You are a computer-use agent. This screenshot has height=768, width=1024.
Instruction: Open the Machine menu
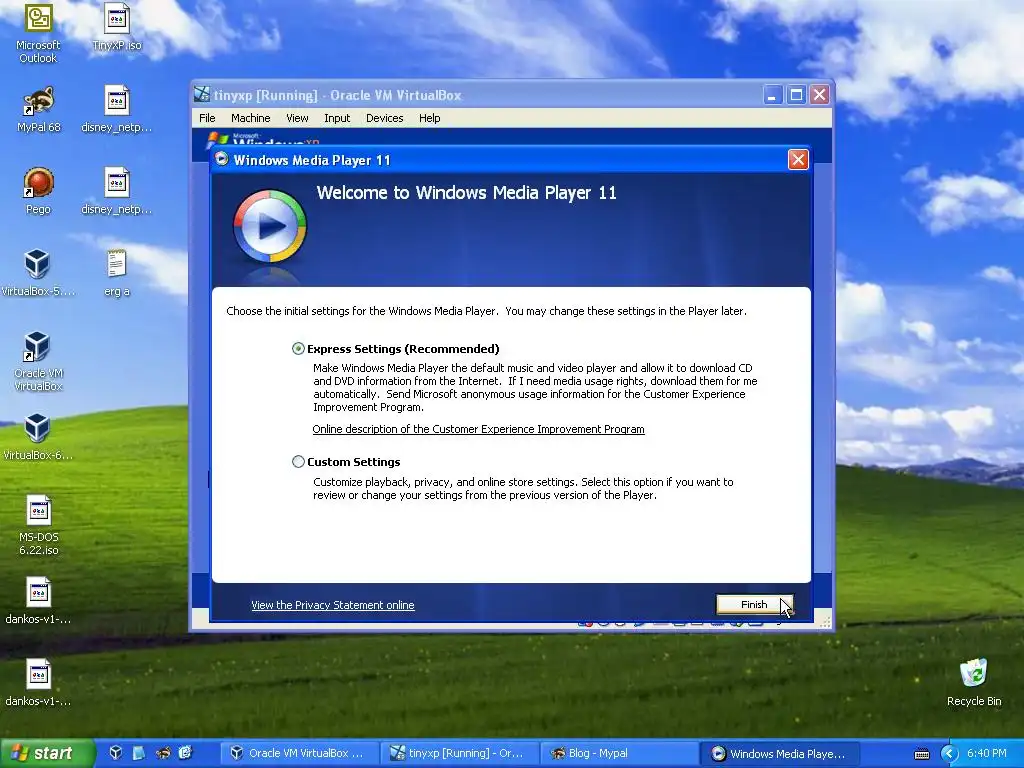point(251,118)
